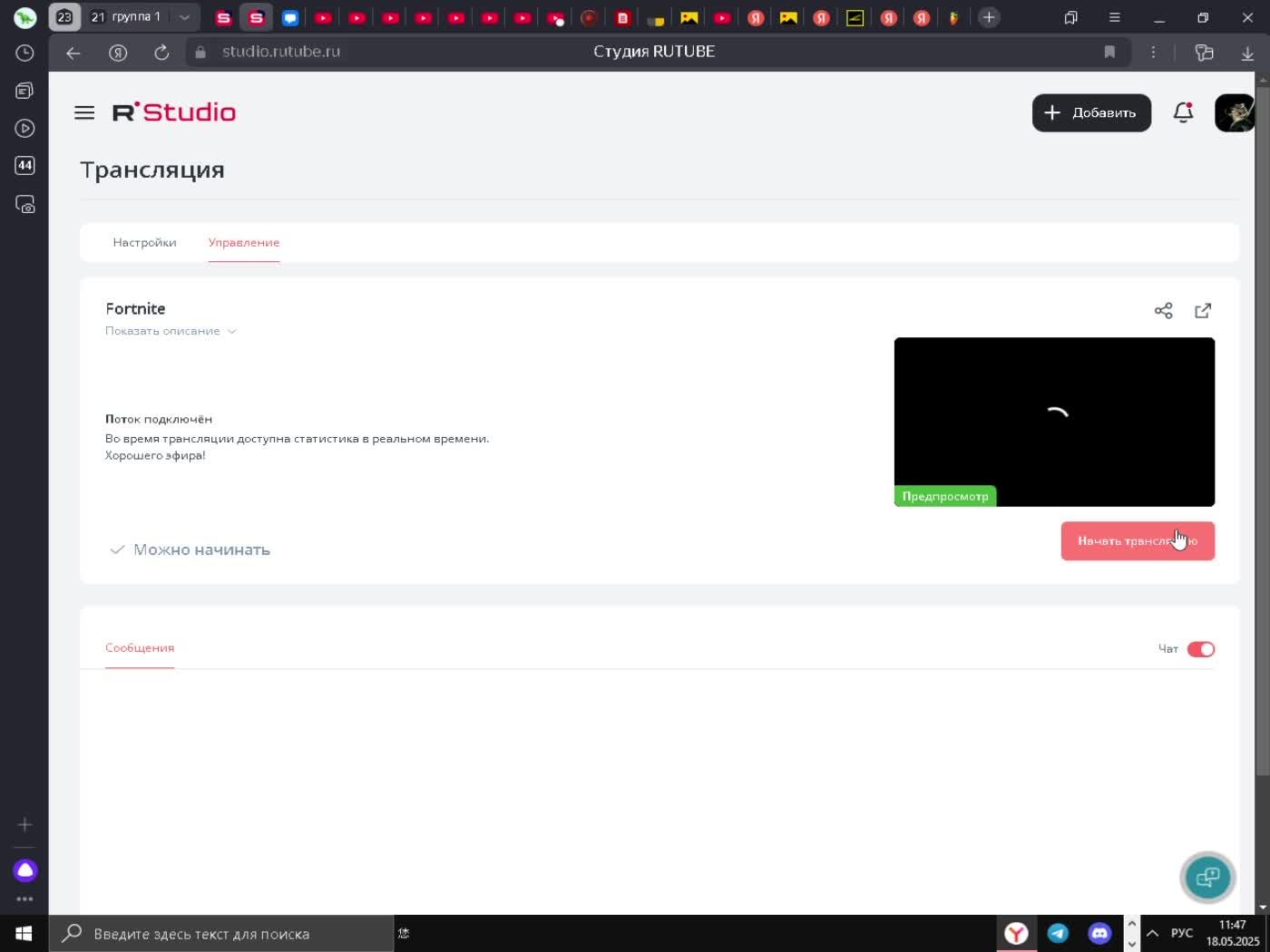The image size is (1270, 952).
Task: Click the Добавить button
Action: point(1091,112)
